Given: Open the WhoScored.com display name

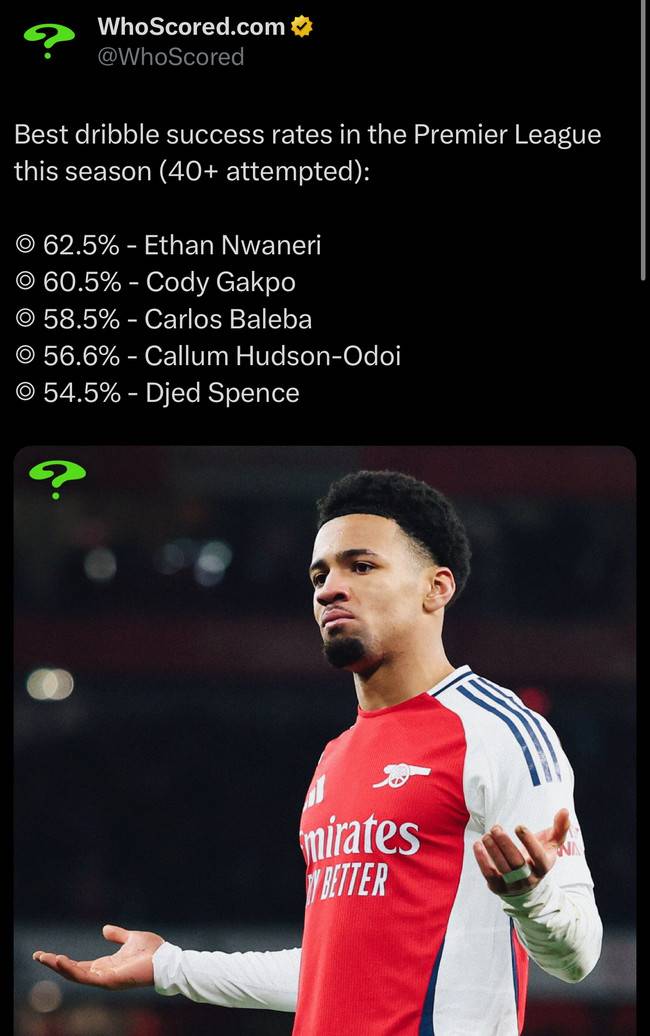Looking at the screenshot, I should pyautogui.click(x=191, y=27).
